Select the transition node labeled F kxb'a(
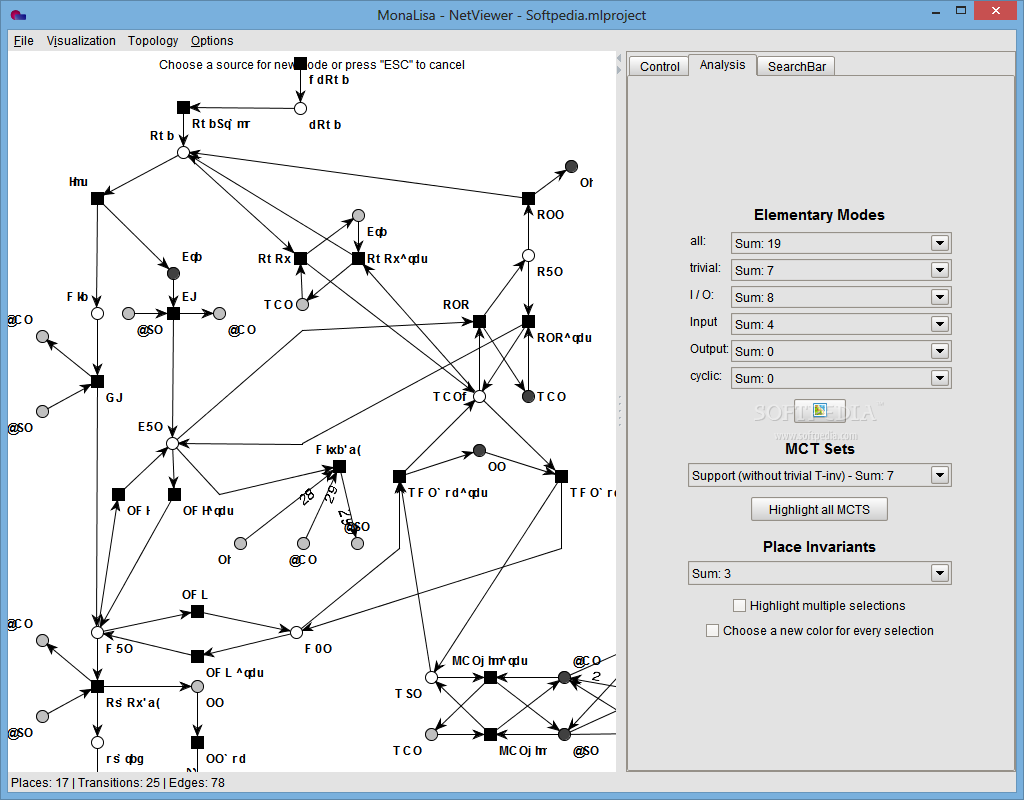1024x800 pixels. click(x=340, y=466)
